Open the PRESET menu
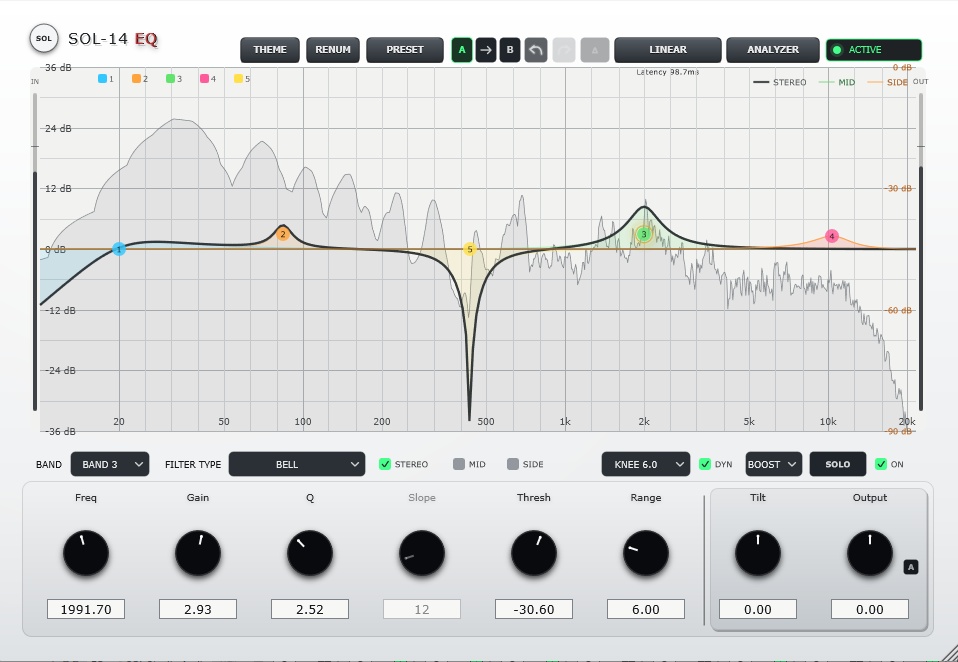Image resolution: width=958 pixels, height=662 pixels. point(405,50)
